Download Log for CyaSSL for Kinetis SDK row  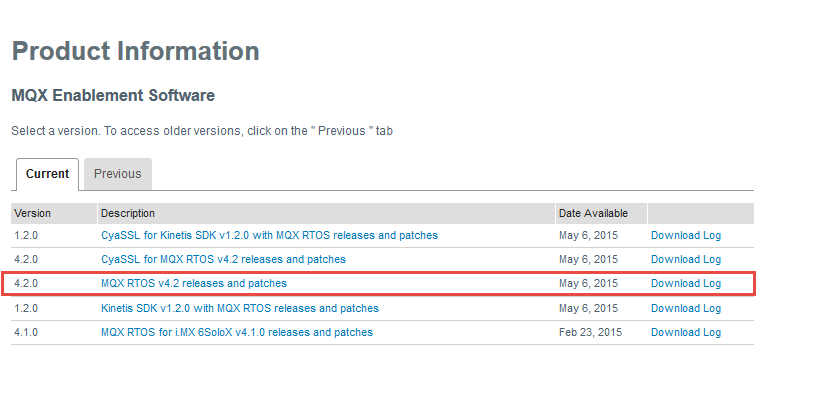pyautogui.click(x=685, y=235)
